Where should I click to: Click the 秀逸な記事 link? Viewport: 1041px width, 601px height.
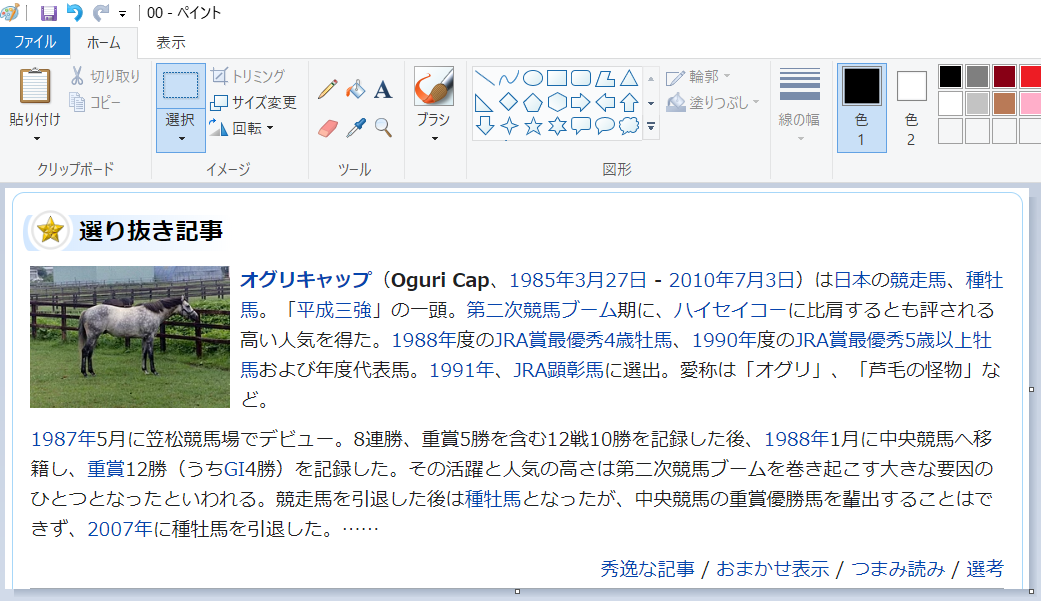coord(647,569)
